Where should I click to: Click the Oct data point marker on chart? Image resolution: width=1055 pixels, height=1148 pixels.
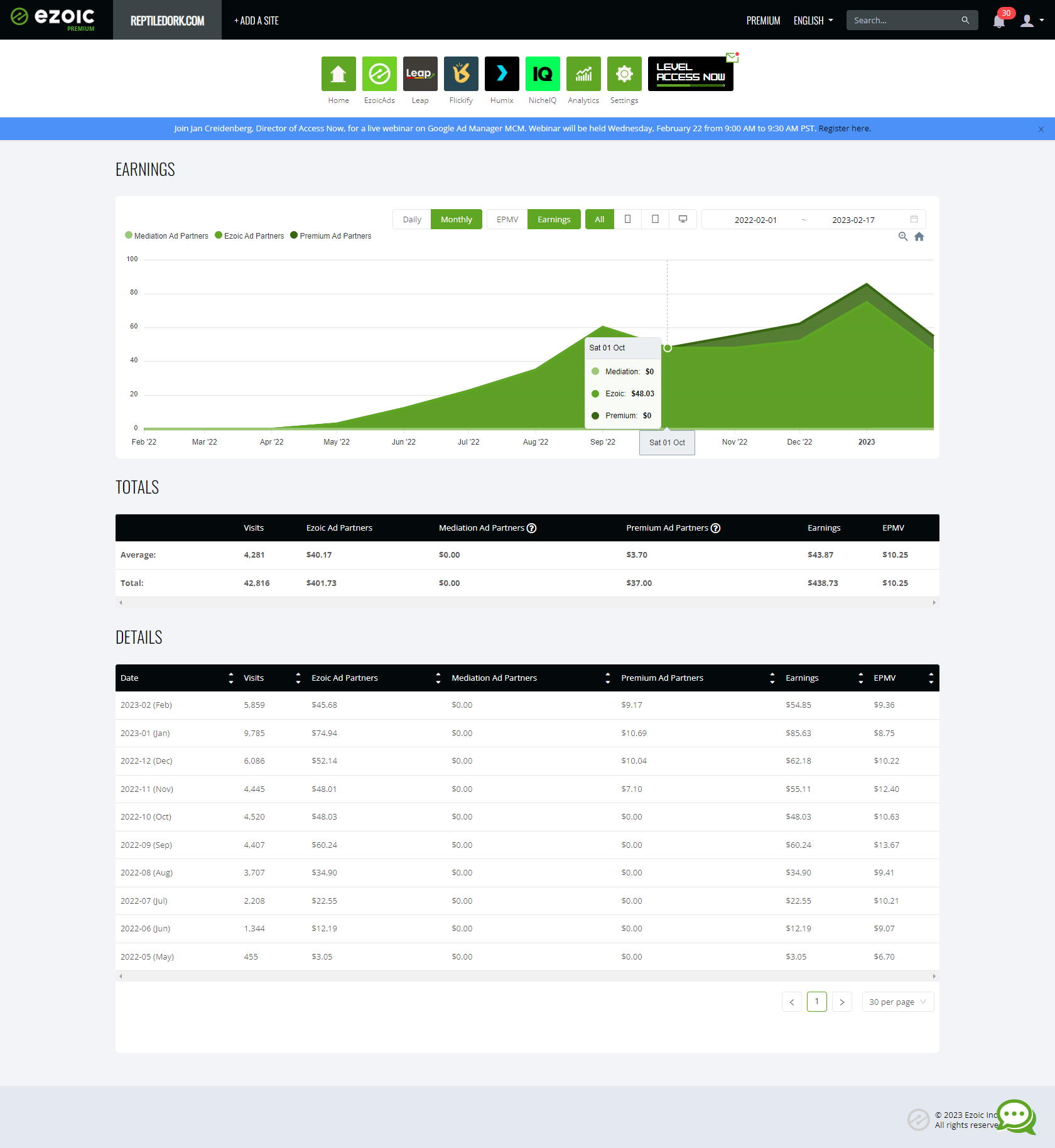click(x=668, y=348)
